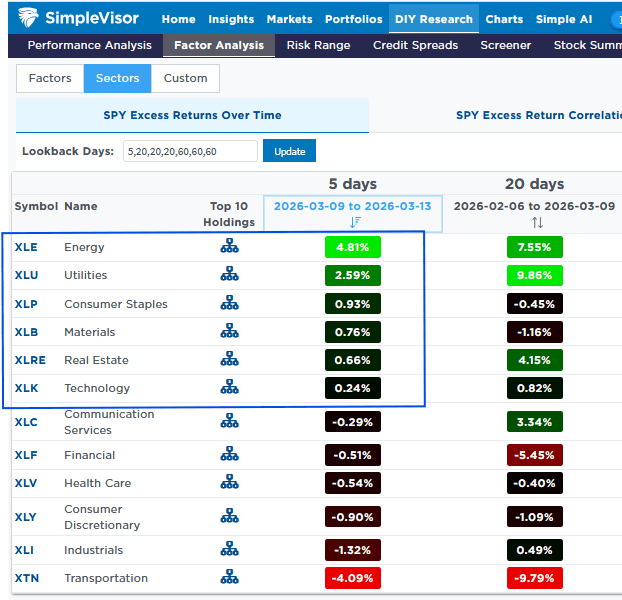Select the Custom tab

click(x=186, y=78)
